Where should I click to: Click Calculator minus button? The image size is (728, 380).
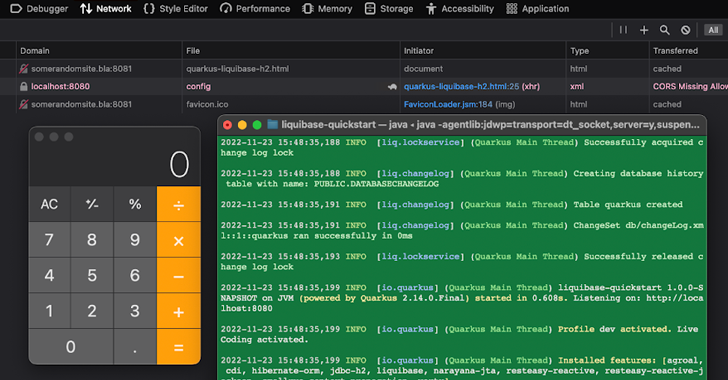(179, 275)
